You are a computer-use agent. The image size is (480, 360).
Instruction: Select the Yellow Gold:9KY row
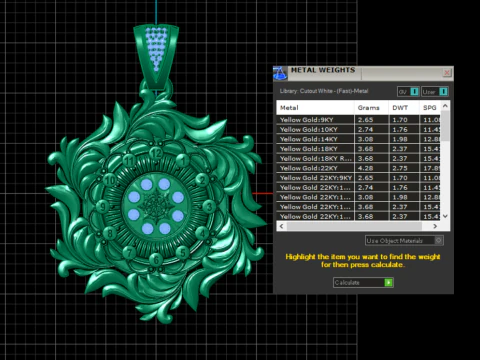pyautogui.click(x=358, y=120)
